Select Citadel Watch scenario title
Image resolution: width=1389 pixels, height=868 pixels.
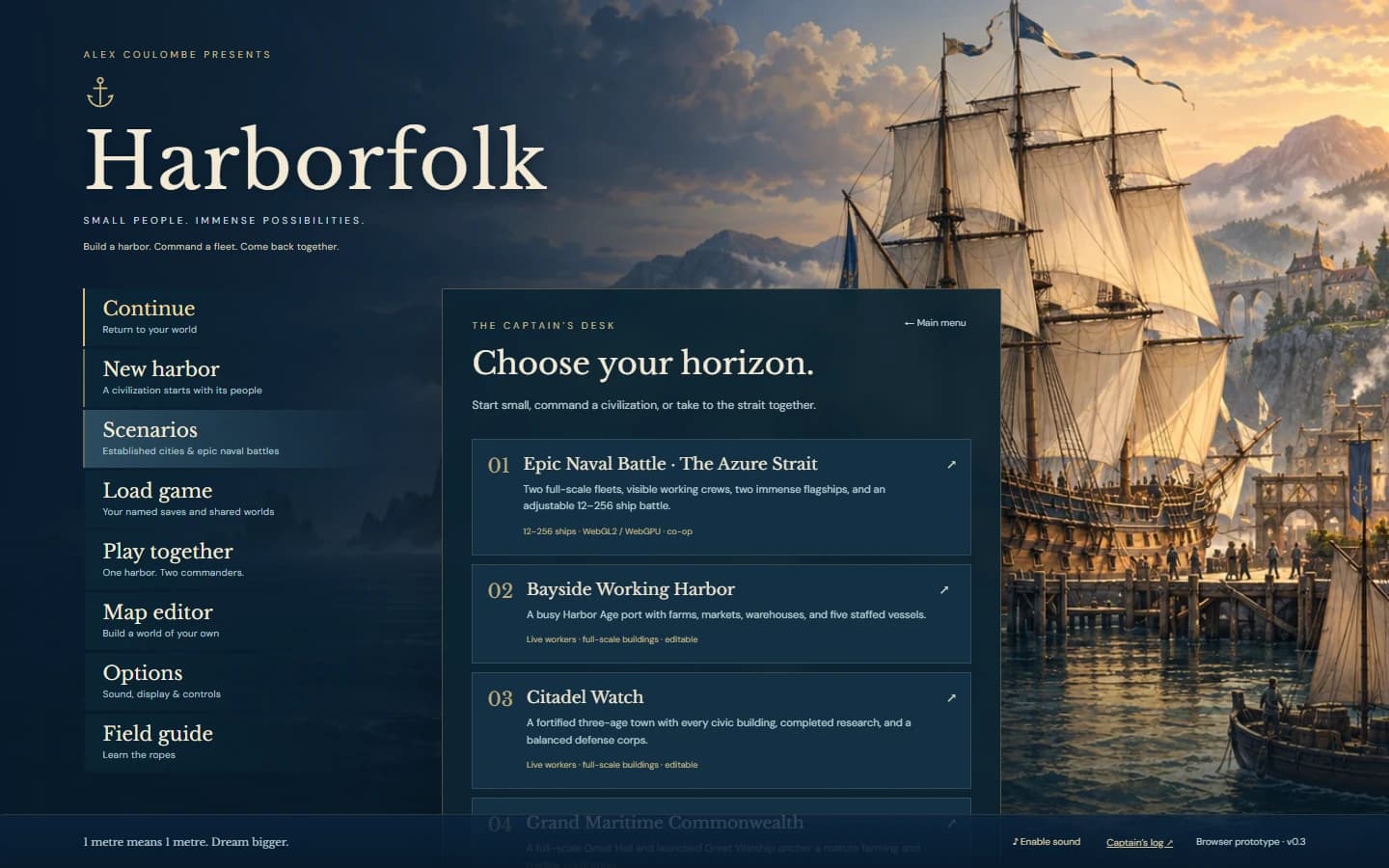(585, 697)
